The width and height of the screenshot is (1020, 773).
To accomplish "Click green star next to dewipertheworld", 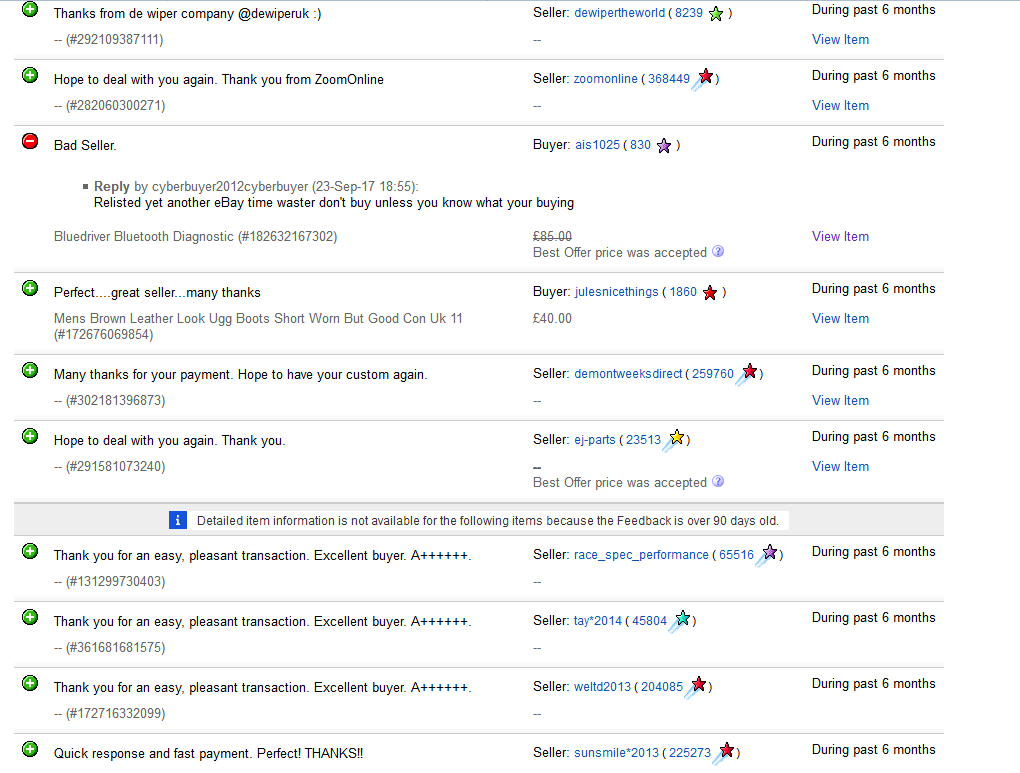I will click(716, 14).
